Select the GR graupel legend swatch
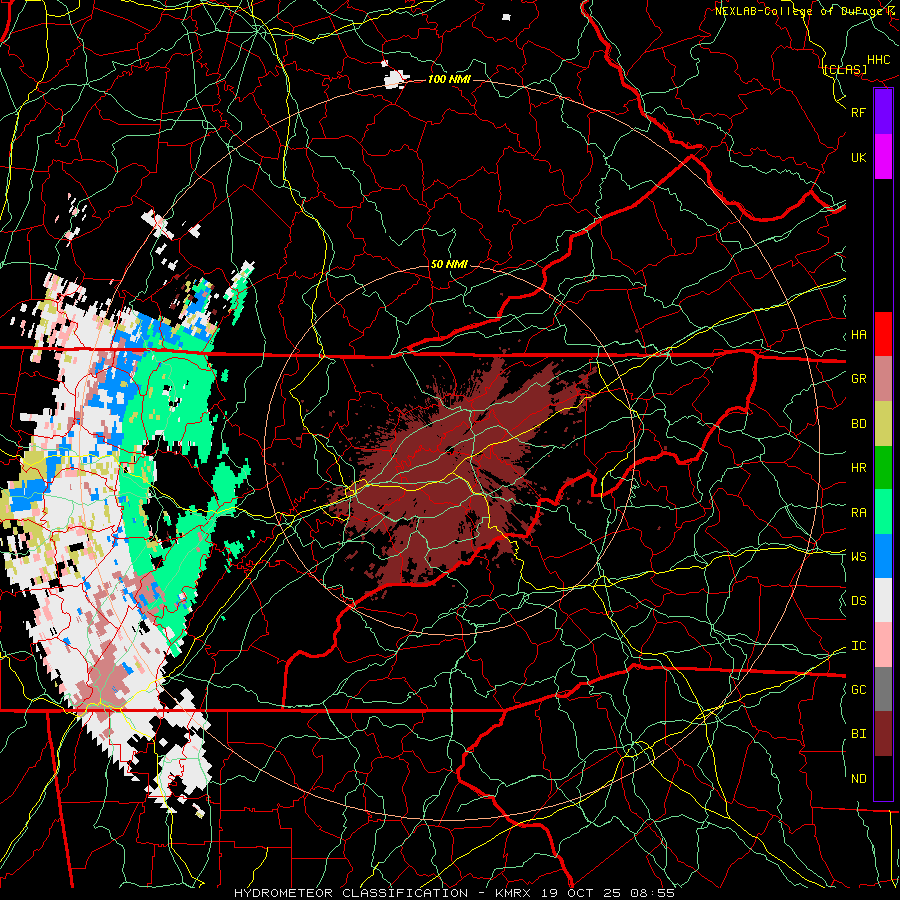 tap(883, 379)
